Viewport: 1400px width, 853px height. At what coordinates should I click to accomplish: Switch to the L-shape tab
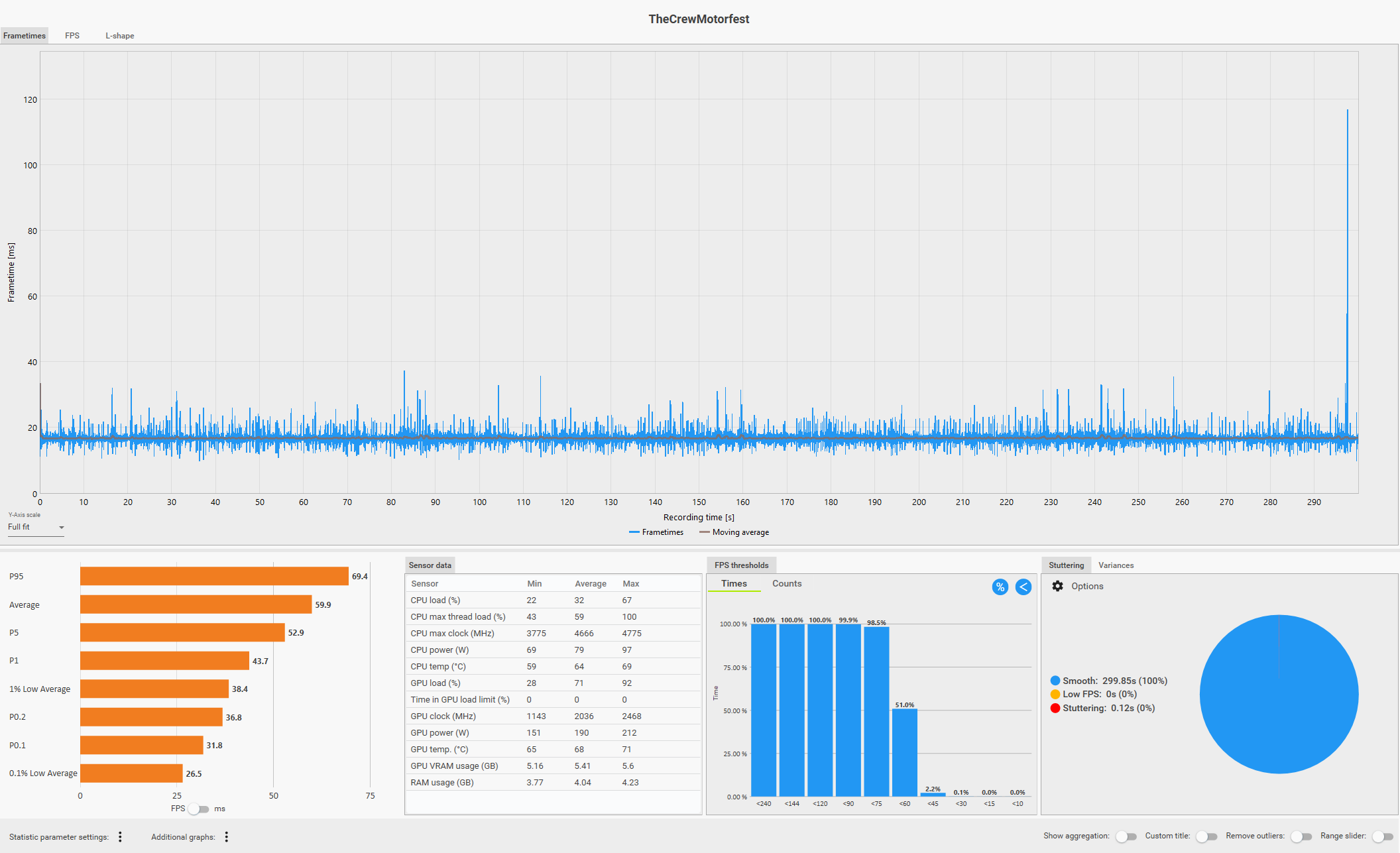119,36
